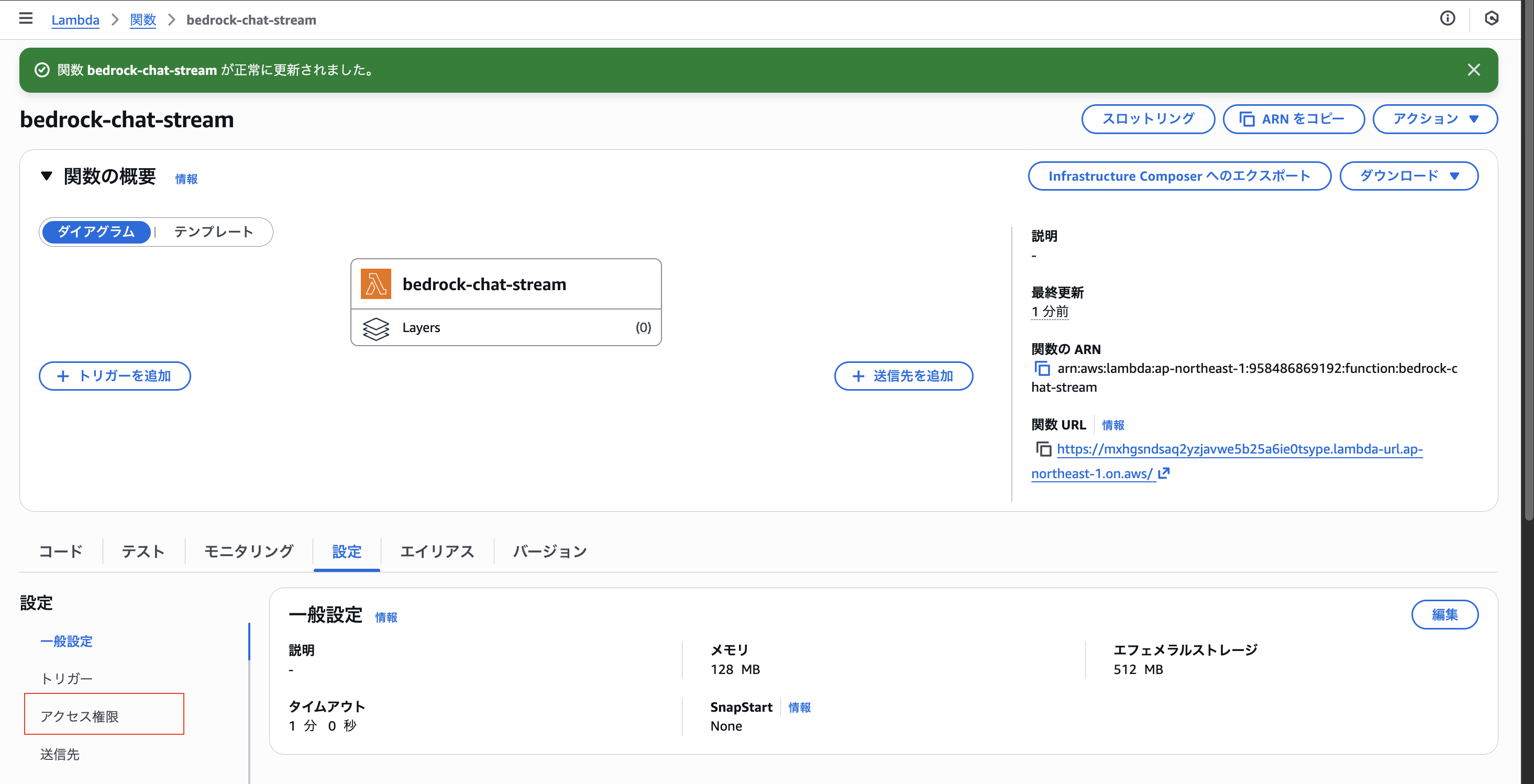Viewport: 1534px width, 784px height.
Task: Switch to テンプレート view
Action: [x=213, y=231]
